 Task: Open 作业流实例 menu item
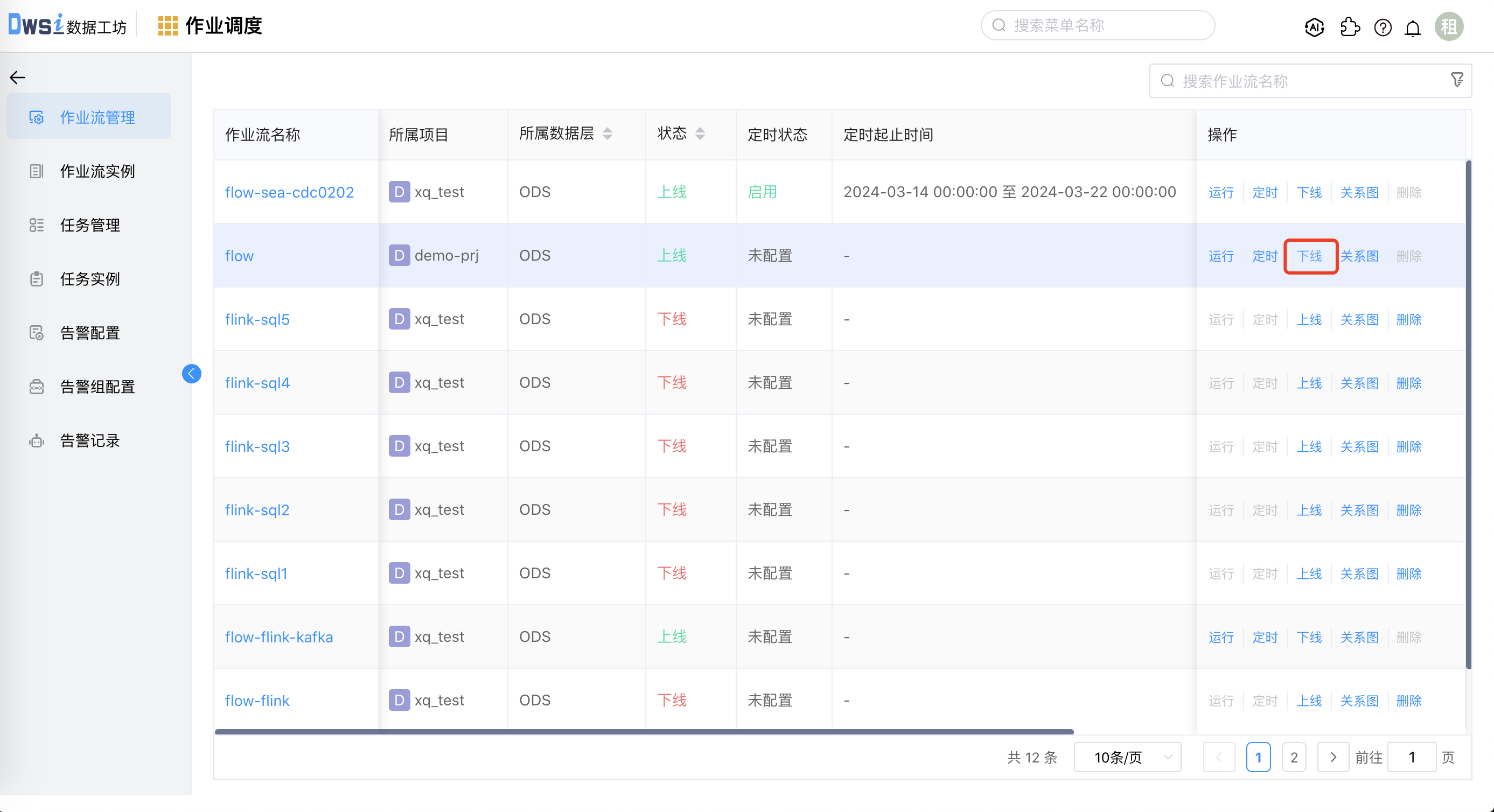[x=97, y=171]
